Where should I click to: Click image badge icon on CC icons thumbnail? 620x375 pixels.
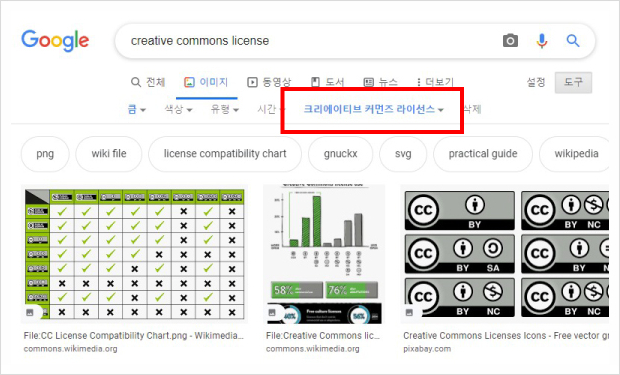pos(409,312)
